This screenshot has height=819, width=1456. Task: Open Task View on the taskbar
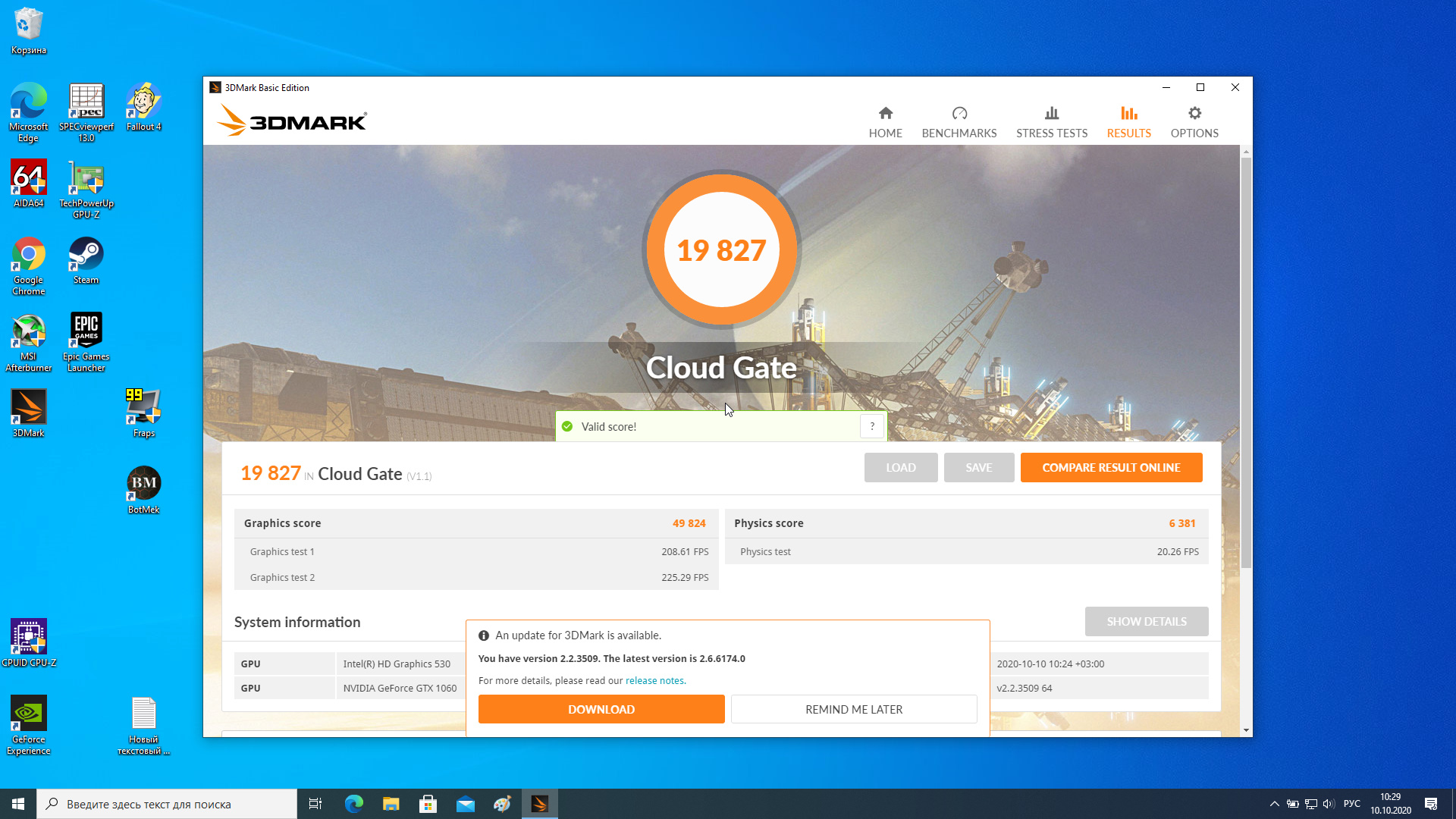pos(315,804)
